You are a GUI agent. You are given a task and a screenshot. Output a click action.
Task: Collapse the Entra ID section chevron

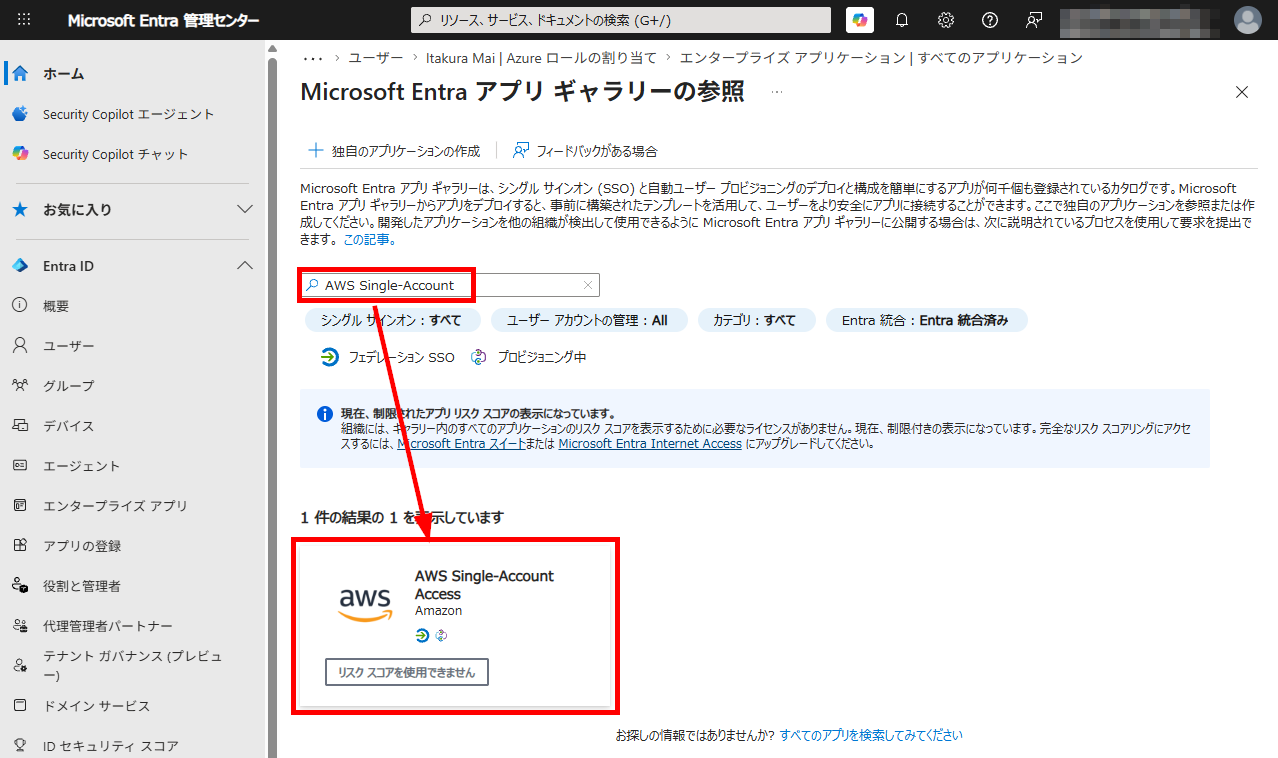[x=244, y=266]
